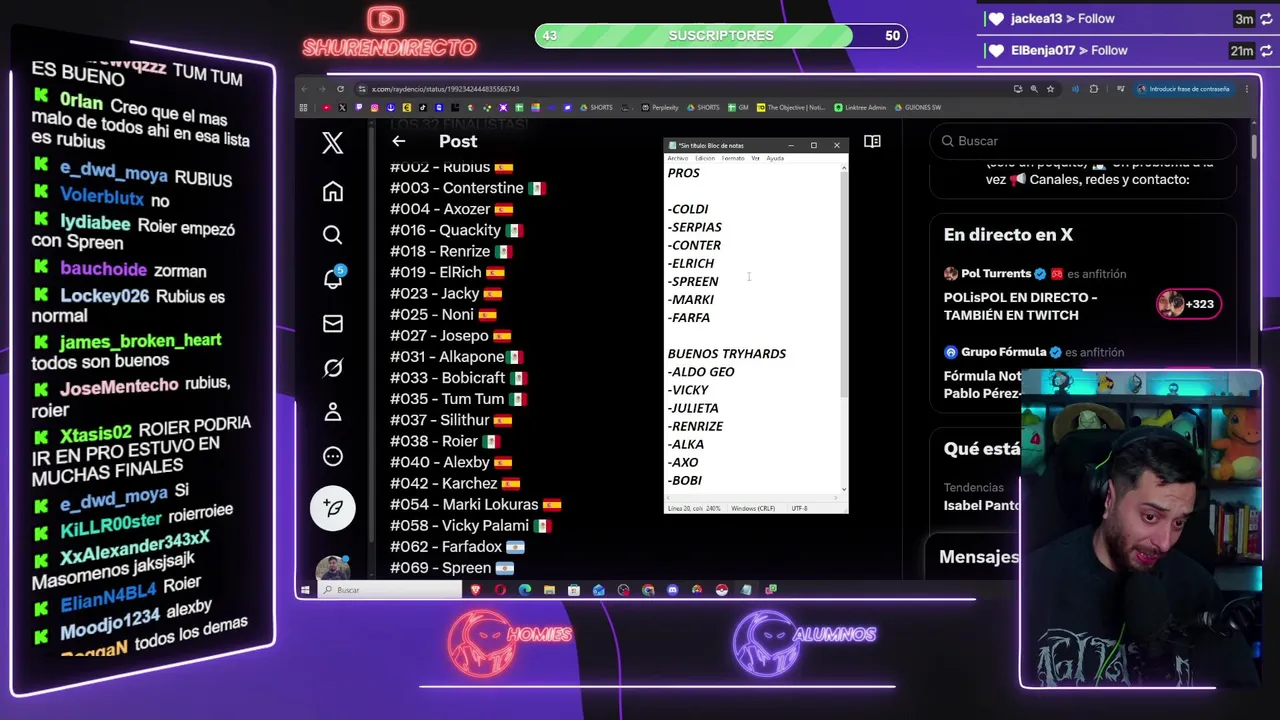Go to Home in X sidebar

tap(333, 191)
